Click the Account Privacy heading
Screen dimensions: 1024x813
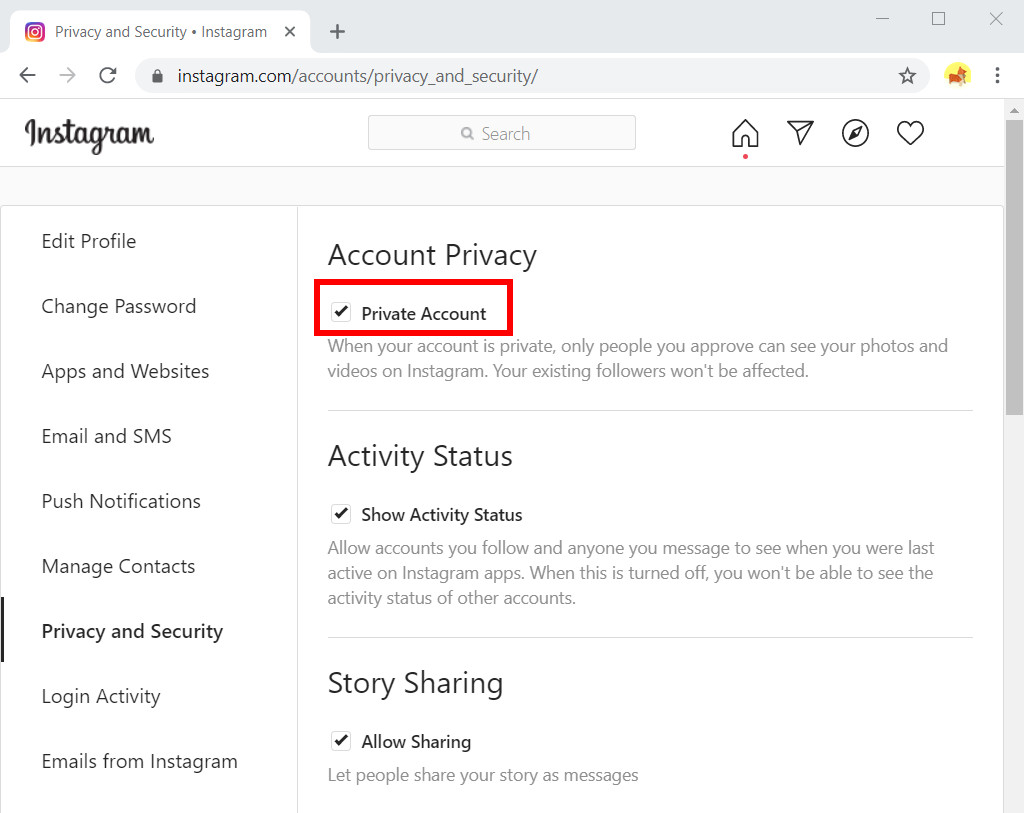point(432,255)
